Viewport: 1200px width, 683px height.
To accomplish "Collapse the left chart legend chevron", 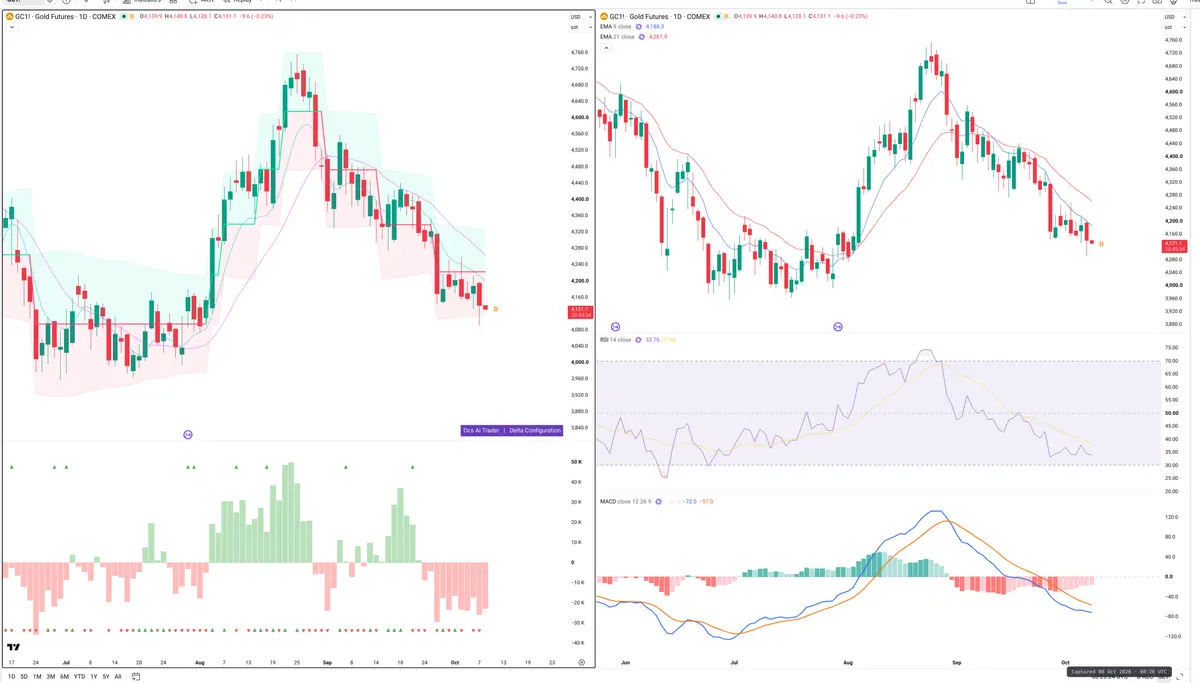I will 11,28.
